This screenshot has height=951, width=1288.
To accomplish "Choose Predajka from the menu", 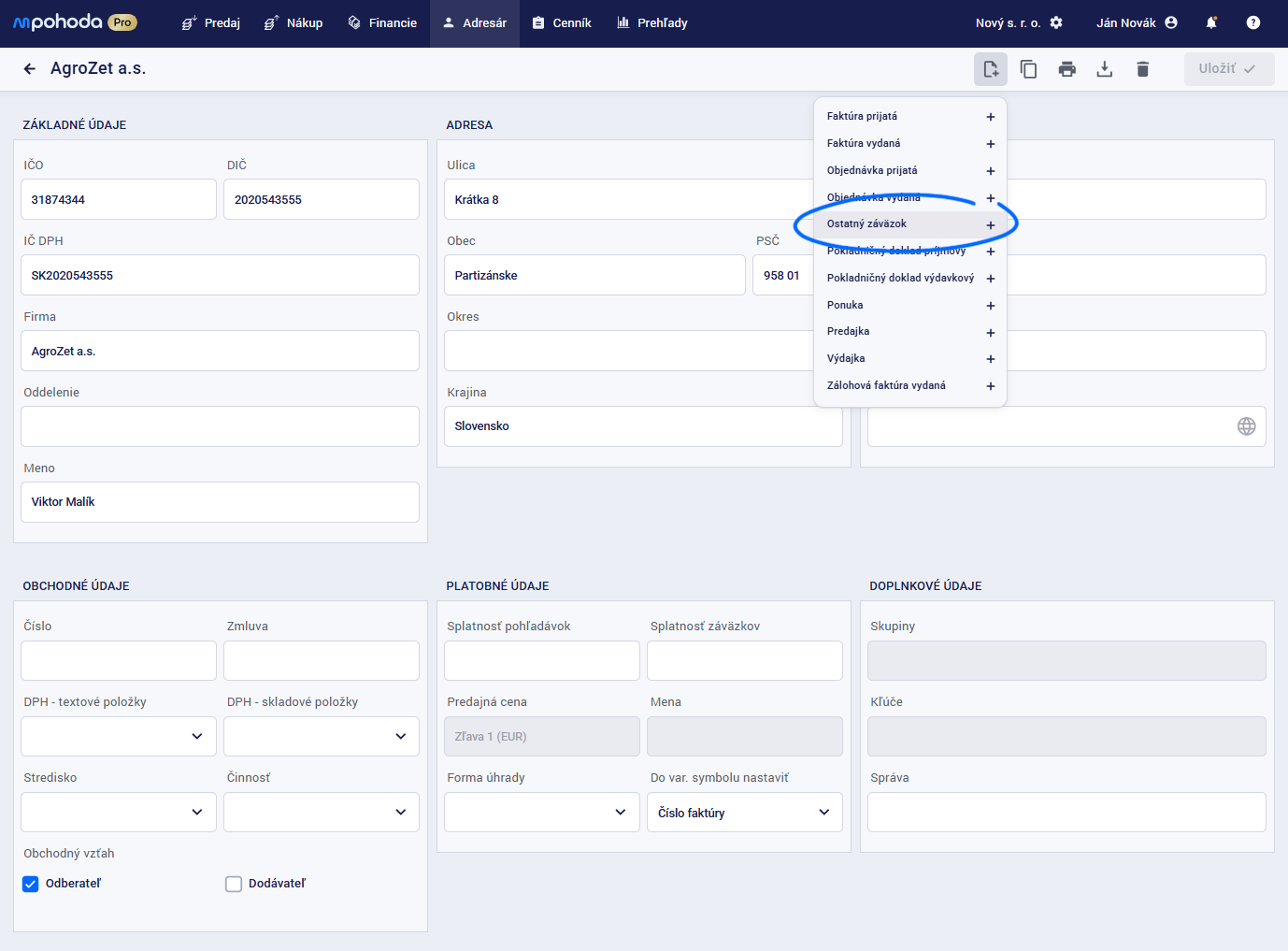I will 910,332.
